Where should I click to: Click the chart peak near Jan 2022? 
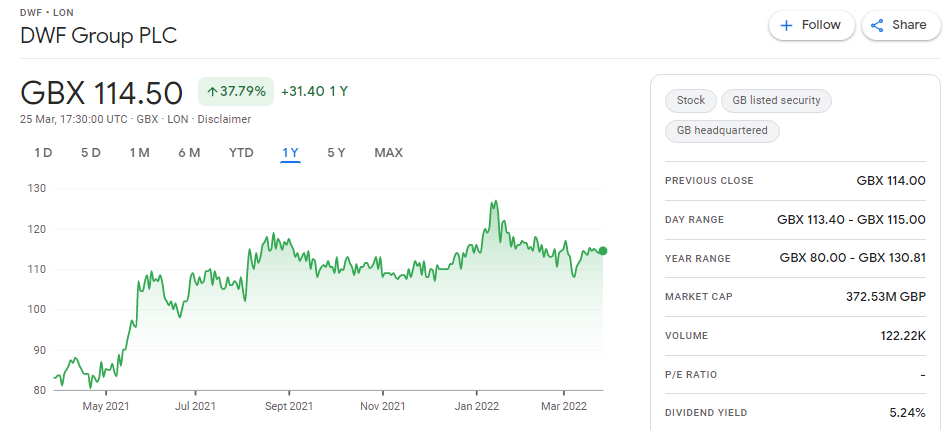coord(495,201)
